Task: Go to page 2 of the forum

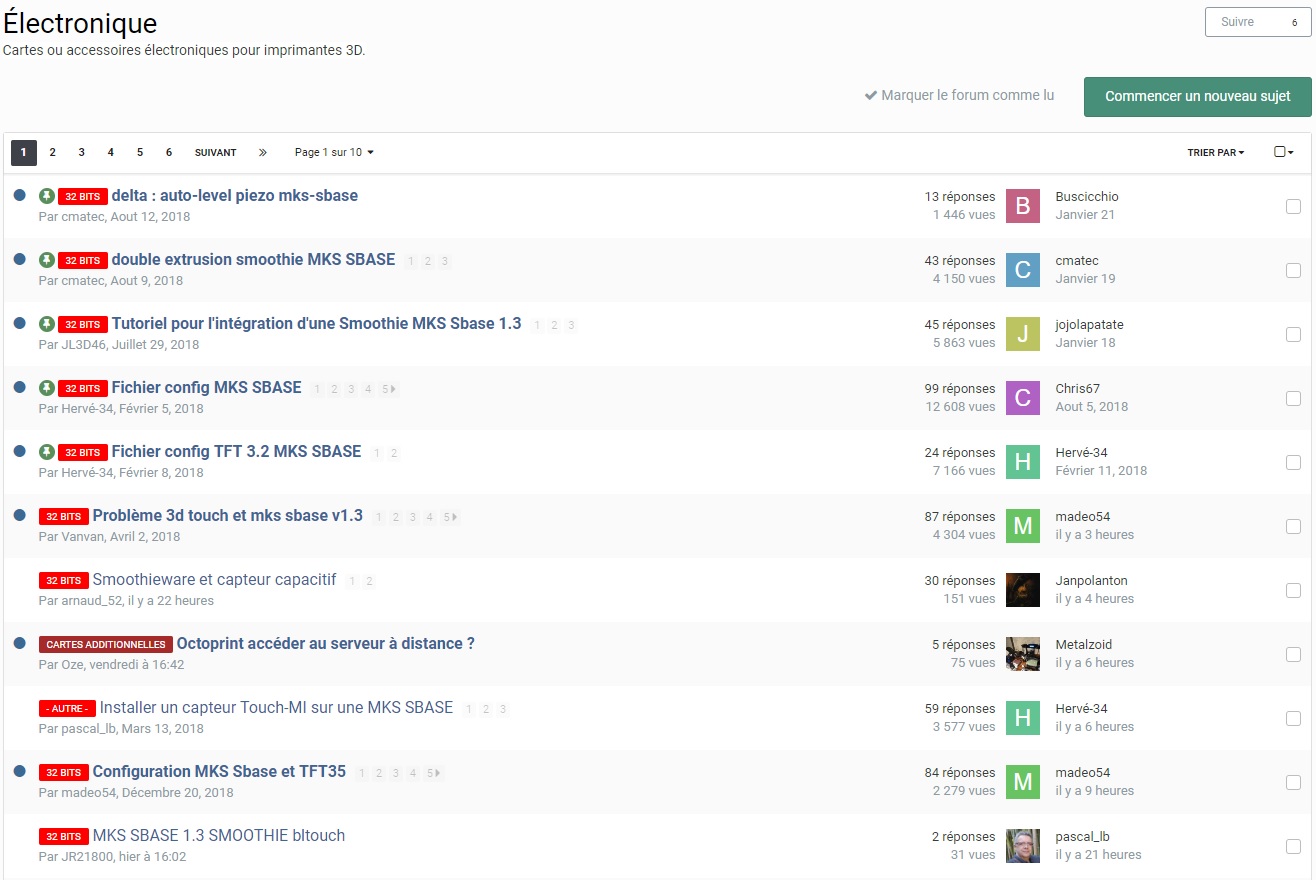Action: (x=53, y=153)
